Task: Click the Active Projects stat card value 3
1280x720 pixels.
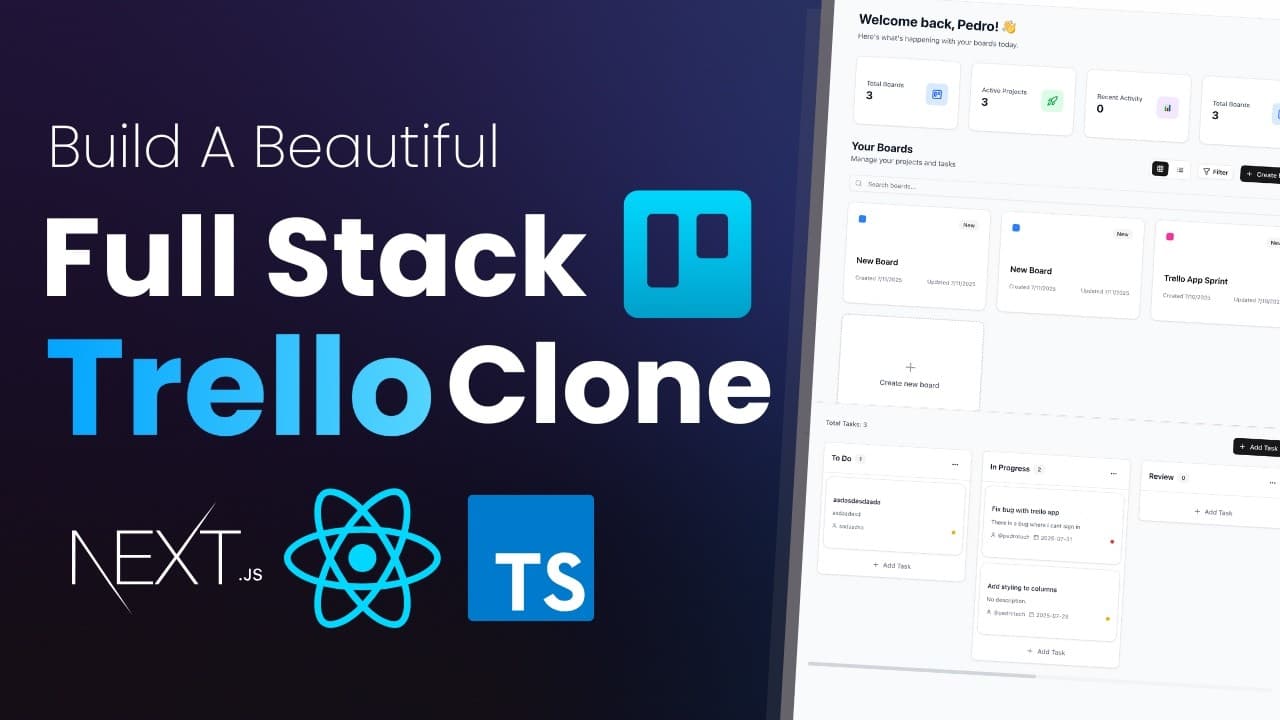Action: pyautogui.click(x=985, y=102)
